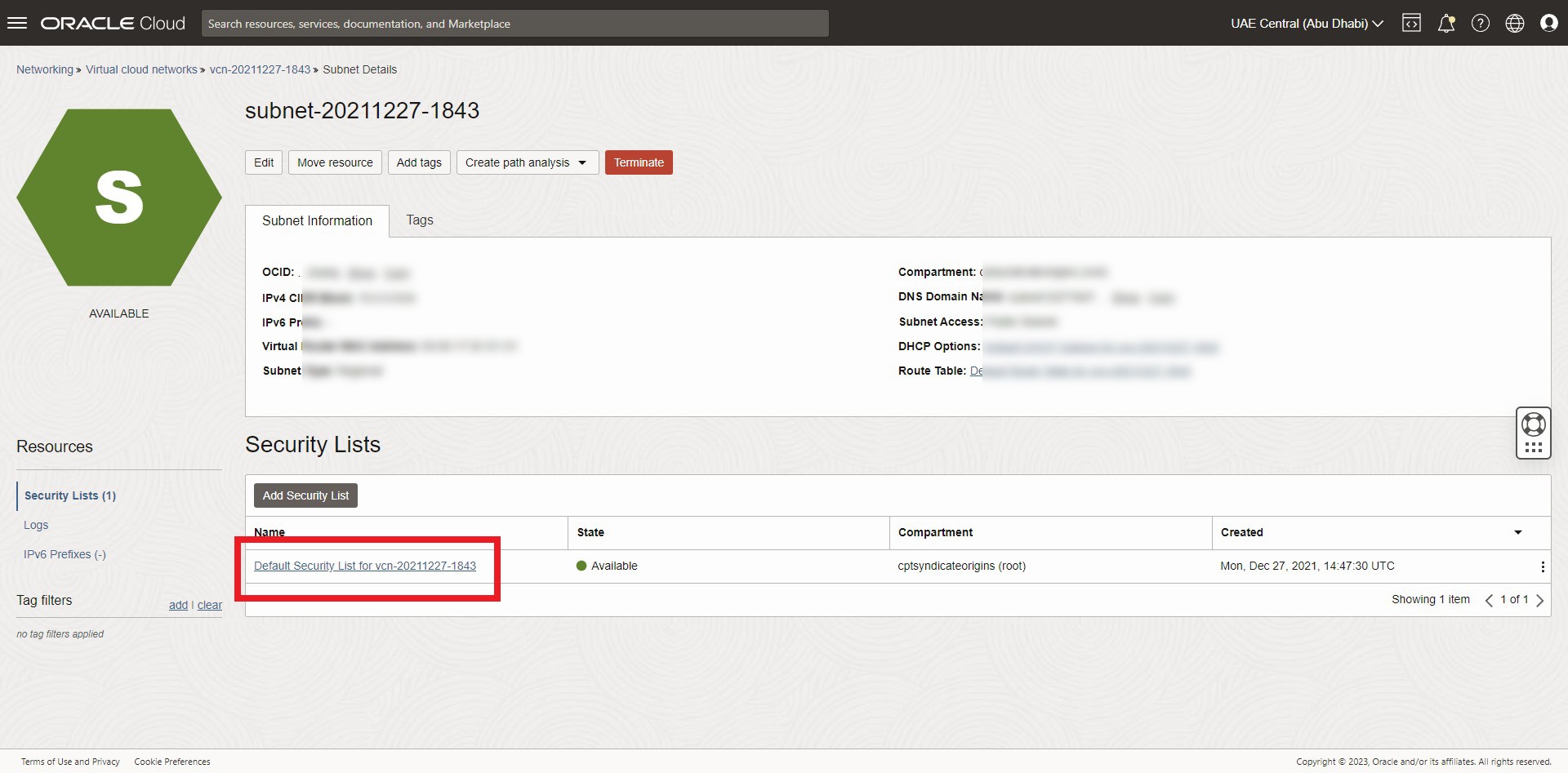The width and height of the screenshot is (1568, 773).
Task: Change language using the globe icon
Action: (x=1515, y=23)
